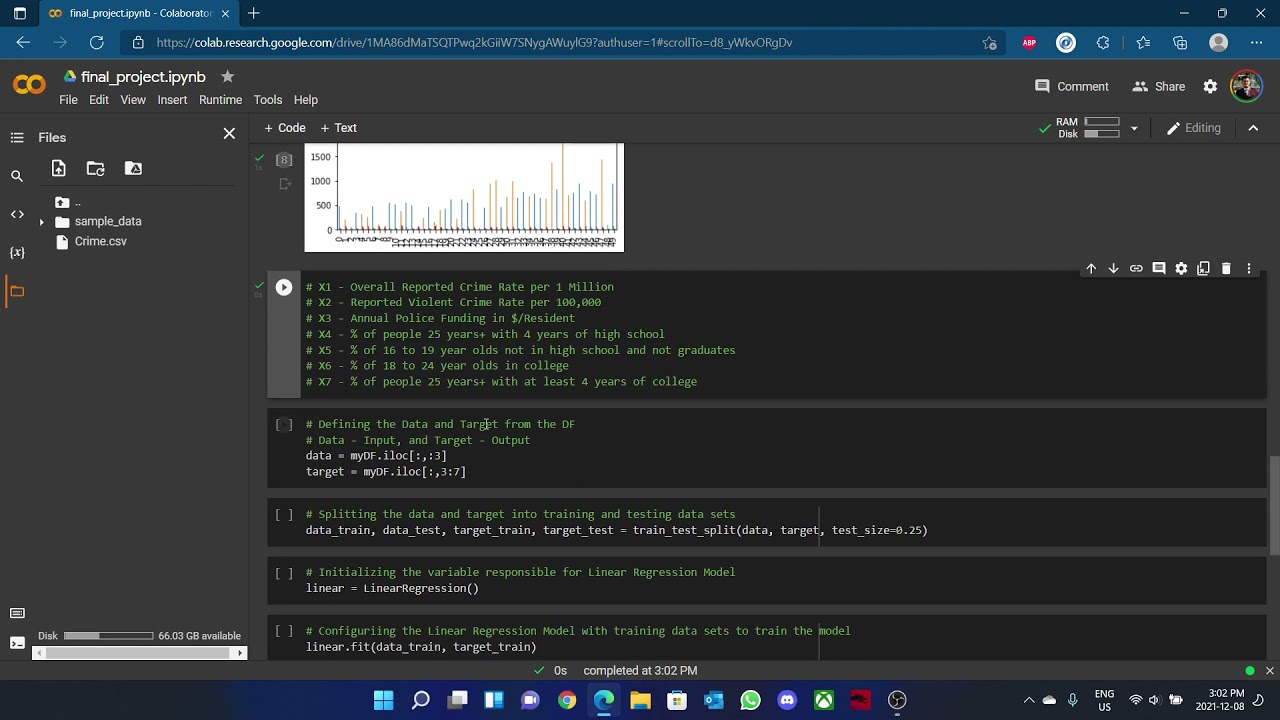Screen dimensions: 1280x720
Task: Add a new Text cell
Action: pos(338,128)
